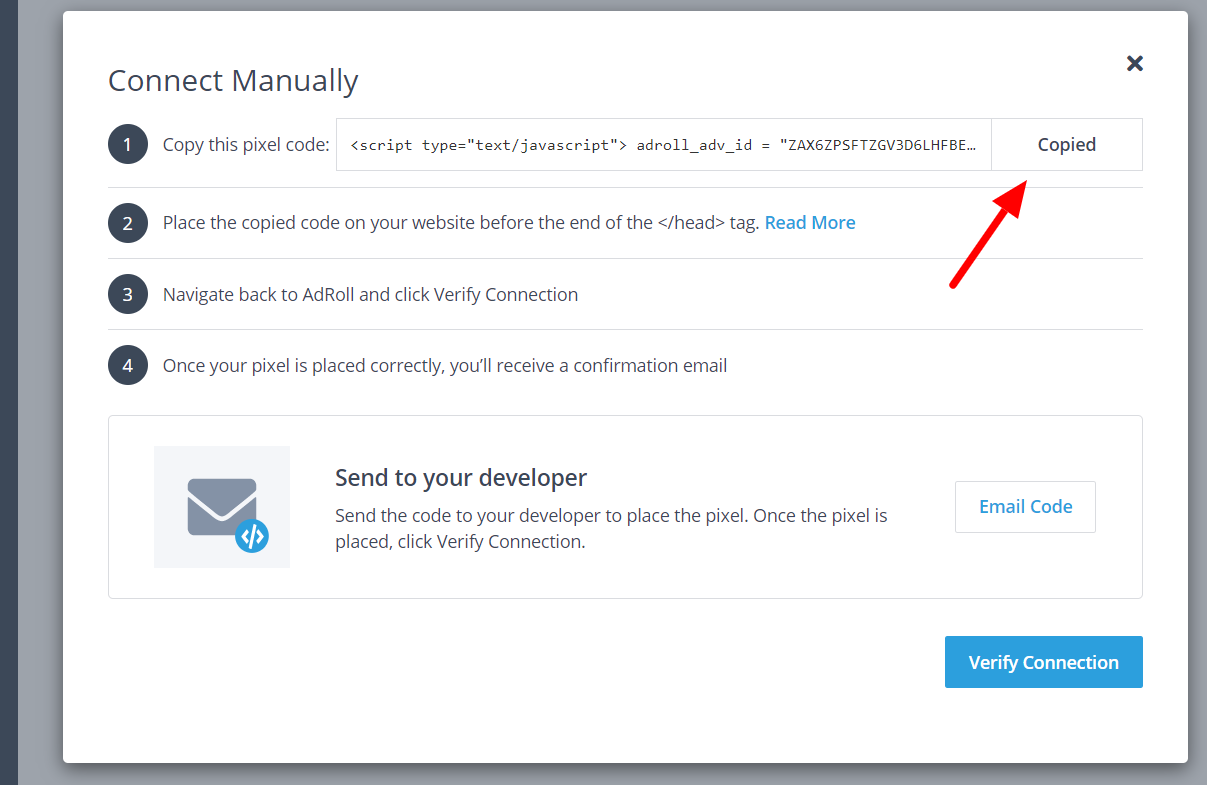Close the Connect Manually dialog

pyautogui.click(x=1134, y=64)
